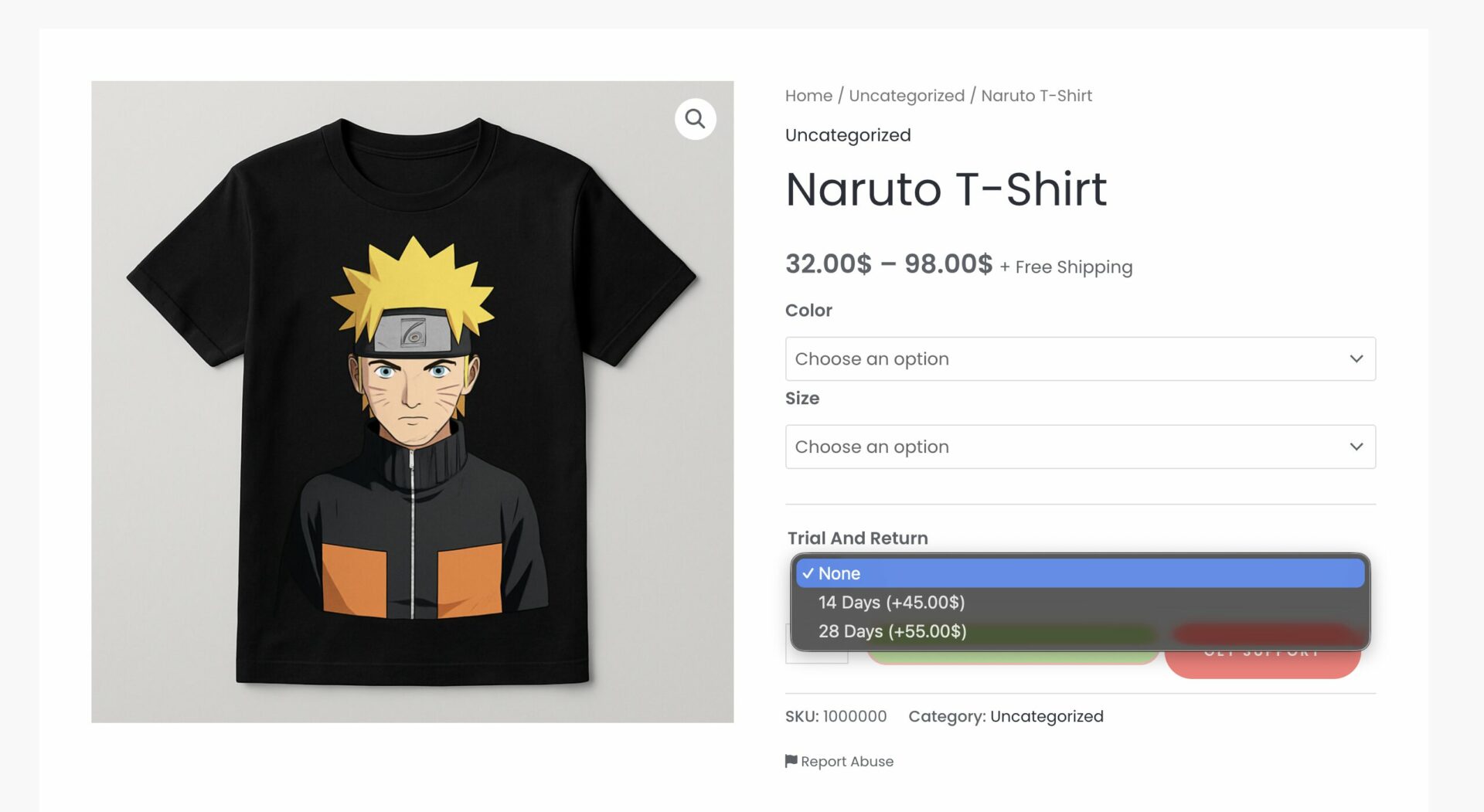Open the Uncategorized link next to SKU
The image size is (1484, 812).
point(1046,716)
